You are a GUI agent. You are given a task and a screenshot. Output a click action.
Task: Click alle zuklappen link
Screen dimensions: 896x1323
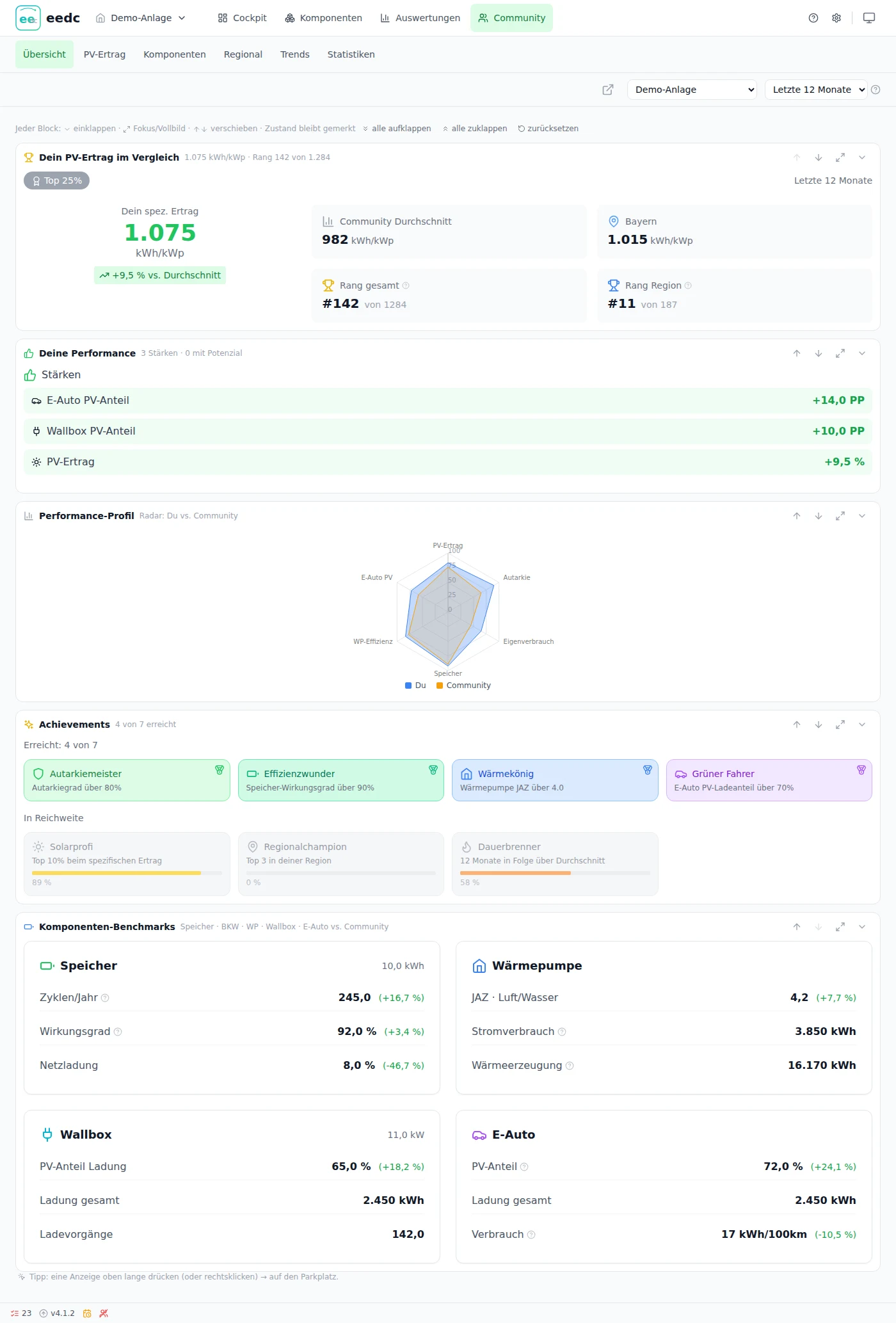coord(475,129)
